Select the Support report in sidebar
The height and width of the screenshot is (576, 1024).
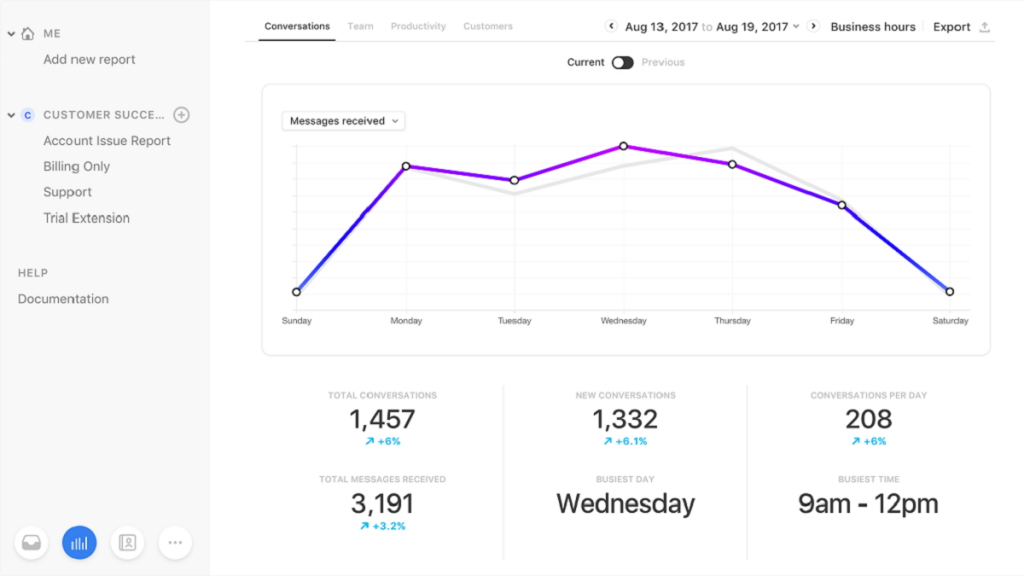point(67,191)
